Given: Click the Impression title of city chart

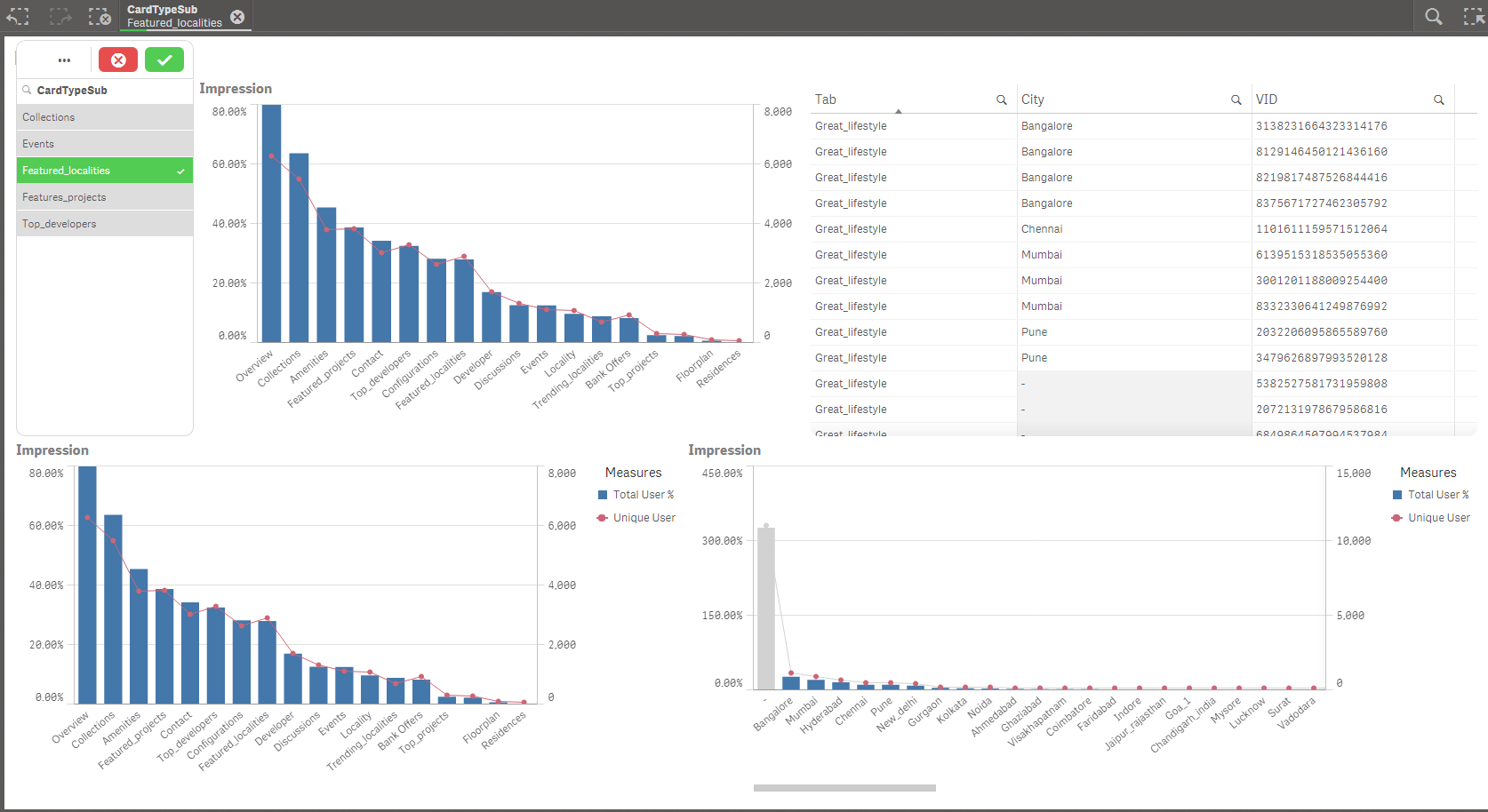Looking at the screenshot, I should click(x=724, y=450).
